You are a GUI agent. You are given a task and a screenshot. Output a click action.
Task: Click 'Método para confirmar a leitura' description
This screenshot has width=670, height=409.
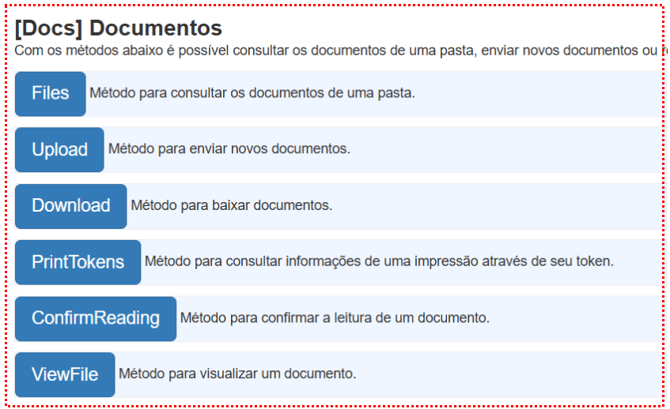coord(334,319)
